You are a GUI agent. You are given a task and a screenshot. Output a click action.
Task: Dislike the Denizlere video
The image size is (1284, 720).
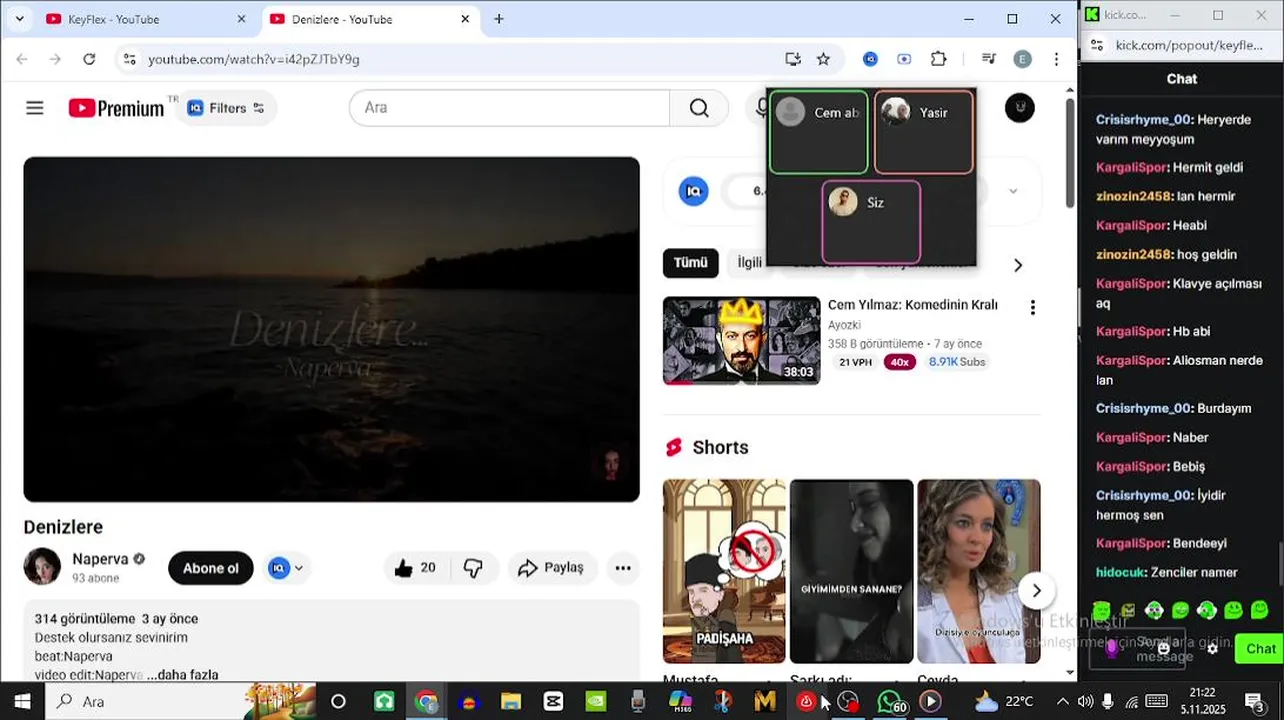coord(473,568)
